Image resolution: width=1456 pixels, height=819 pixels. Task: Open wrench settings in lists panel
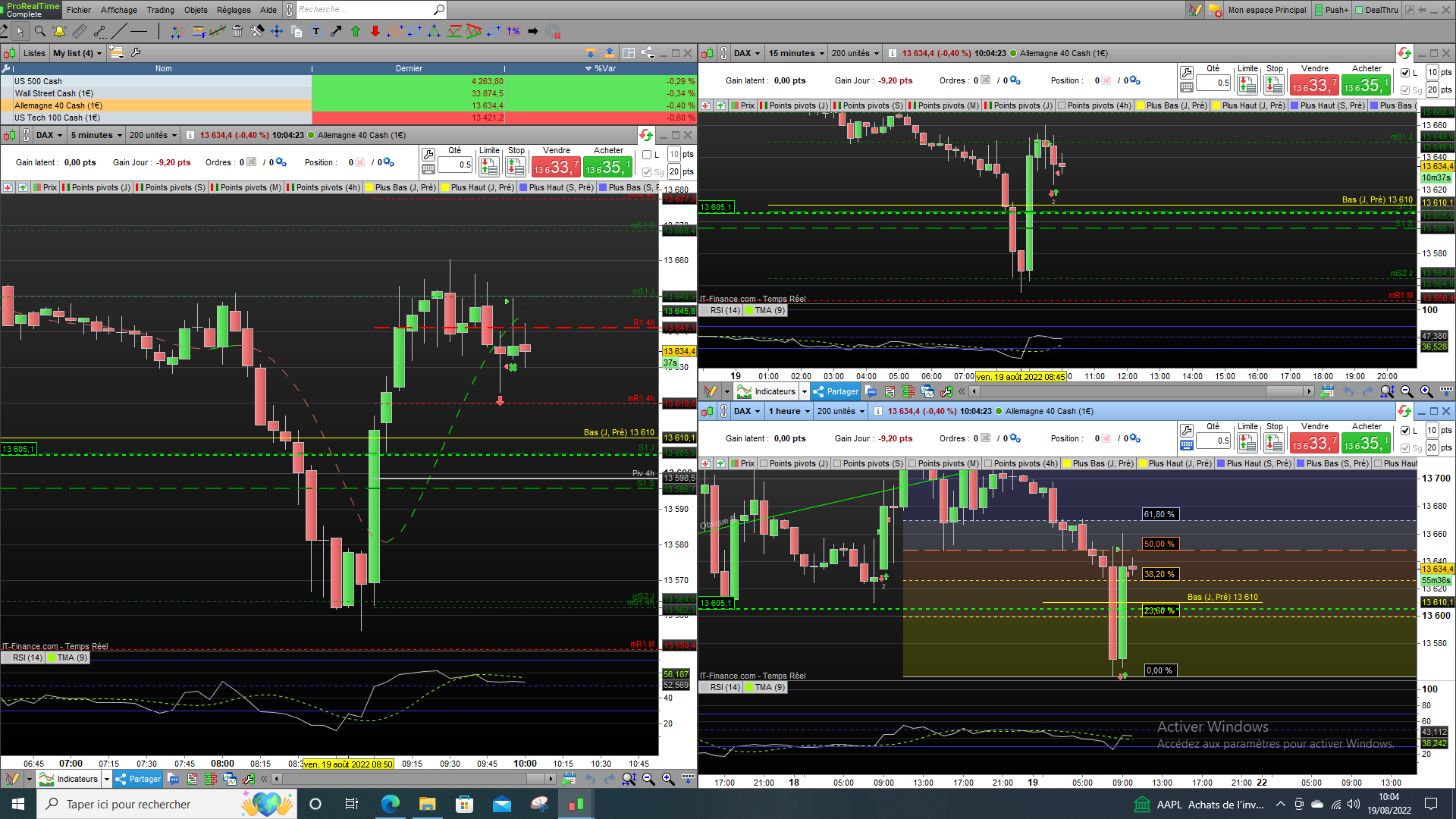pos(136,52)
